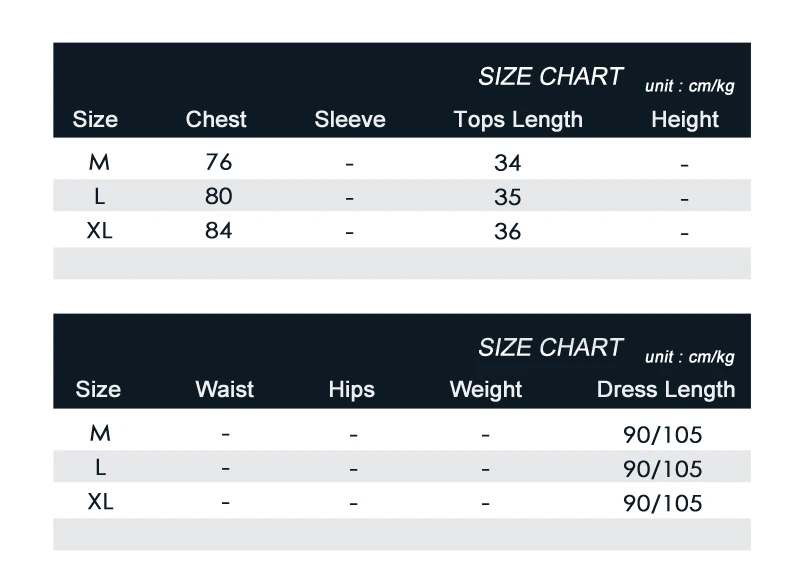Click dress length 90/105 for size XL
This screenshot has height=582, width=800.
pos(663,503)
